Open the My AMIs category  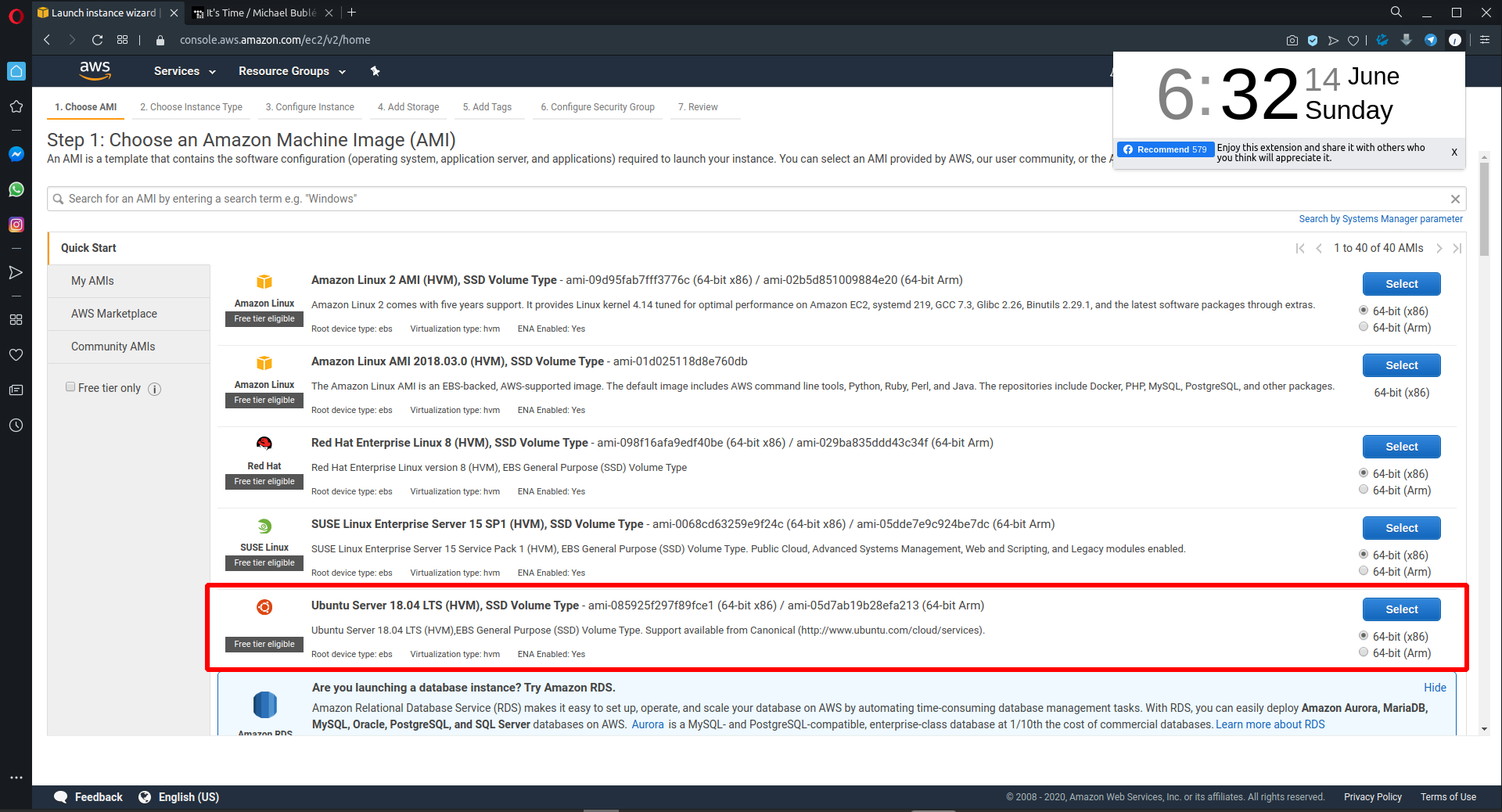click(x=129, y=281)
